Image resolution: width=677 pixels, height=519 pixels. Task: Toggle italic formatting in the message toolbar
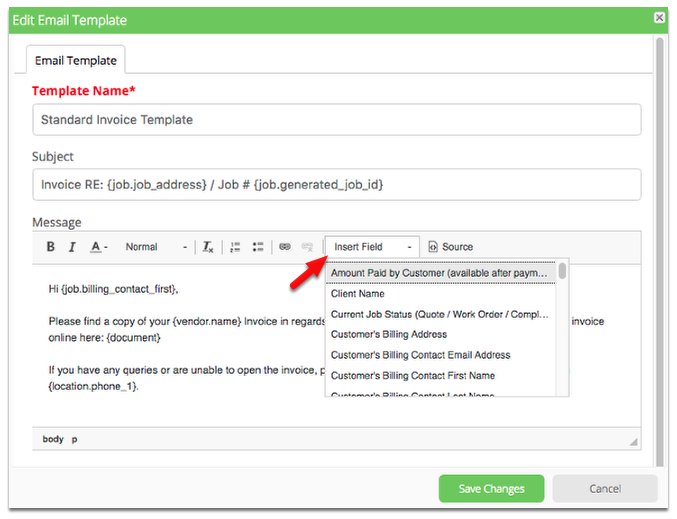point(72,247)
